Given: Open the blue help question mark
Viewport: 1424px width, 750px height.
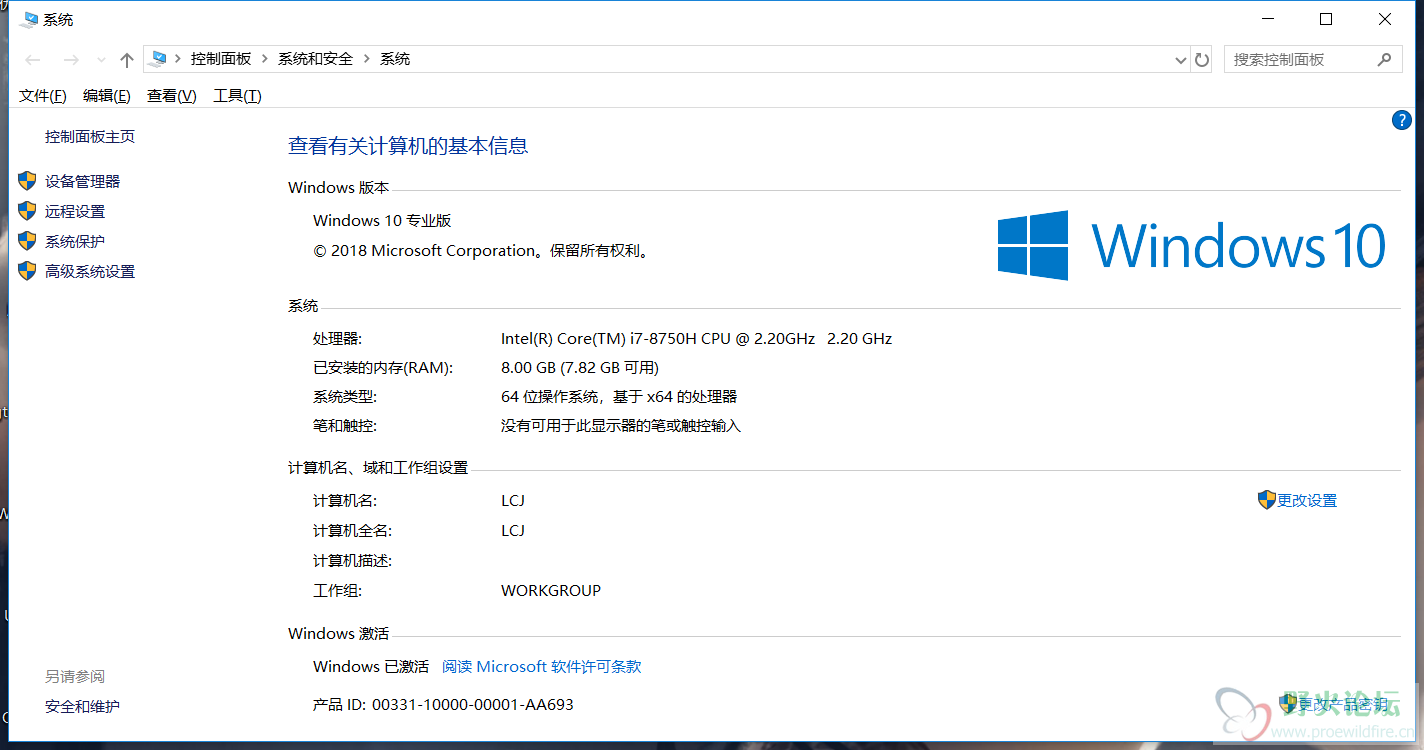Looking at the screenshot, I should click(1401, 120).
